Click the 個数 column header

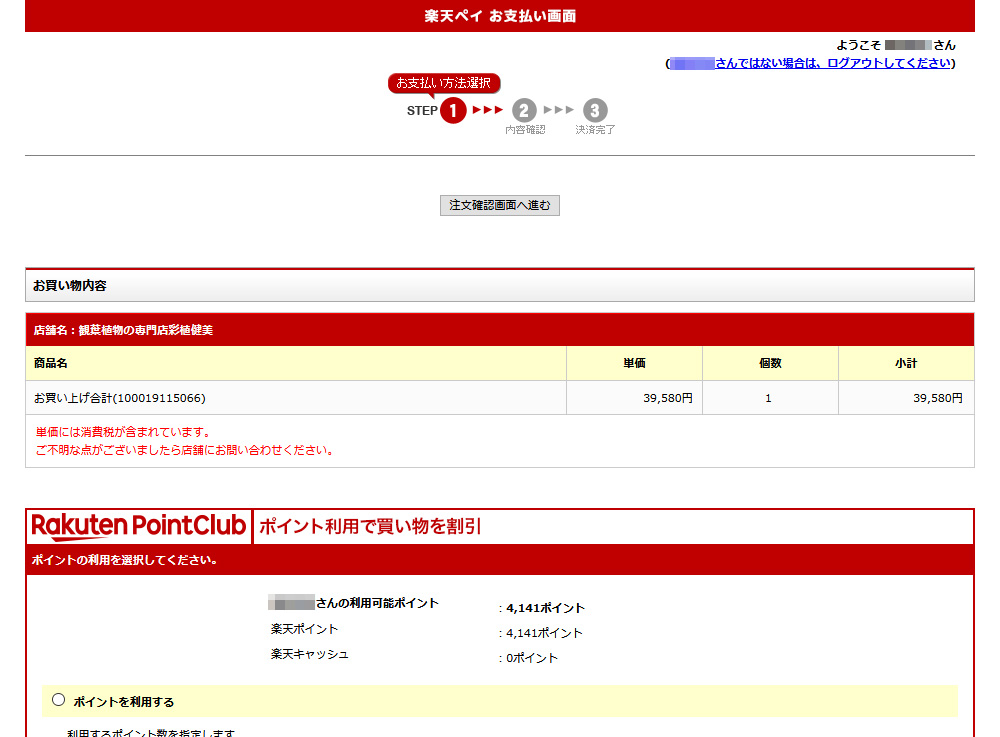coord(770,364)
